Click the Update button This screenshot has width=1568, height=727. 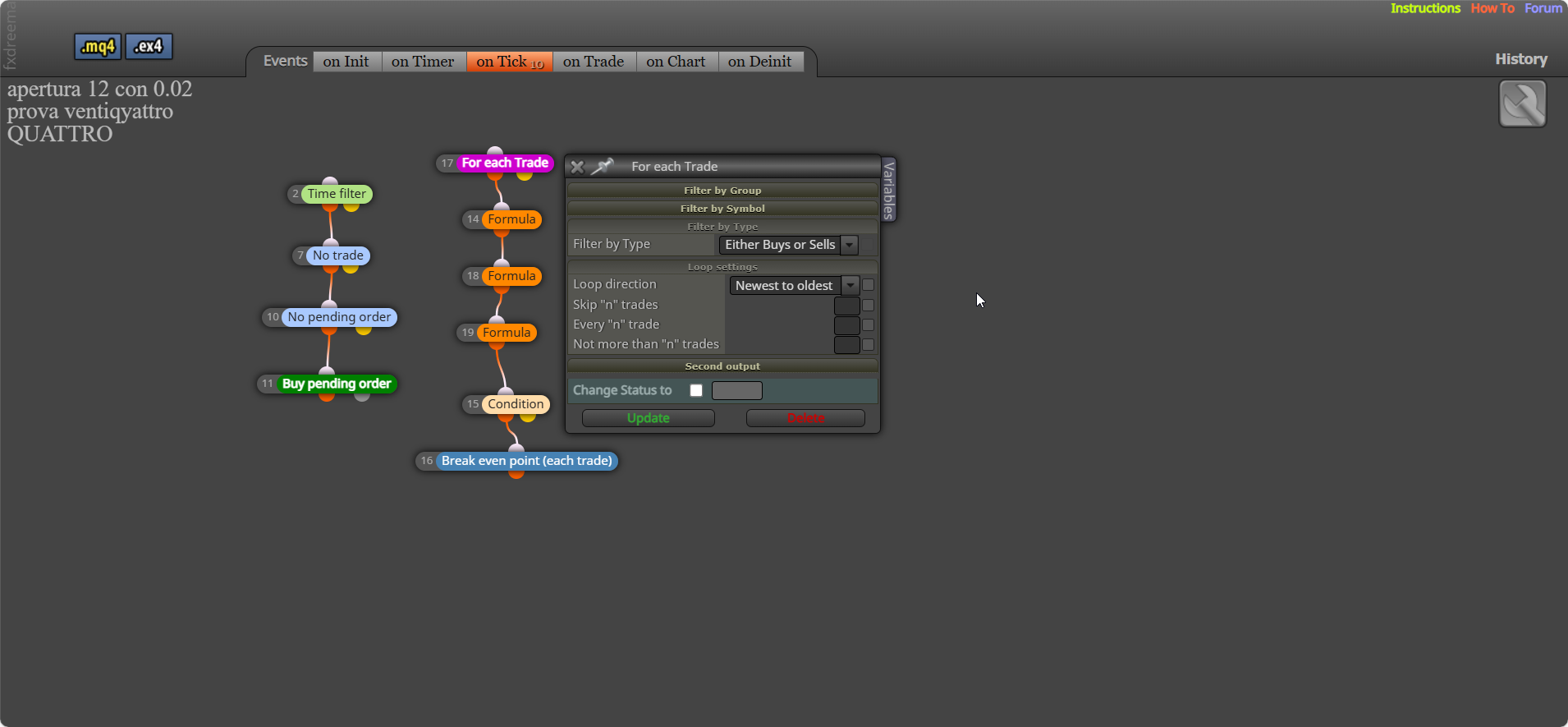[x=649, y=418]
